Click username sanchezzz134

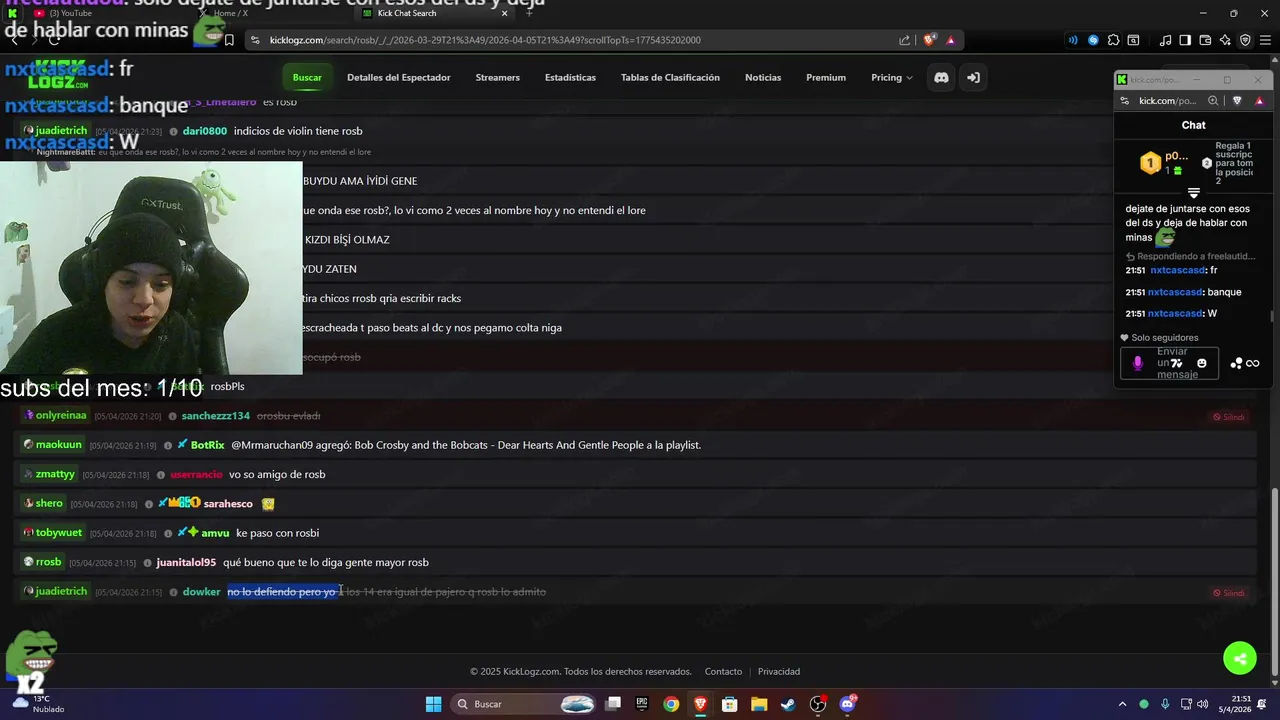point(215,416)
